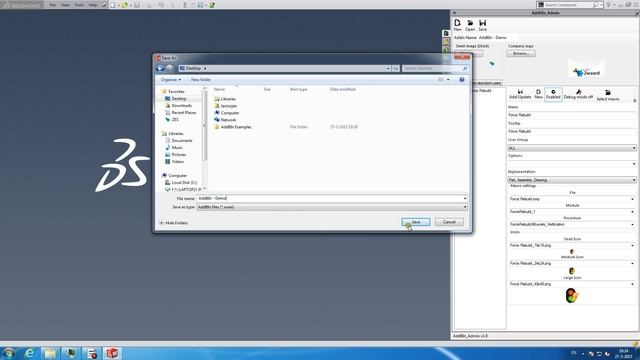Screen dimensions: 640x360
Task: Click the New icon at top of Admin panel
Action: [458, 25]
